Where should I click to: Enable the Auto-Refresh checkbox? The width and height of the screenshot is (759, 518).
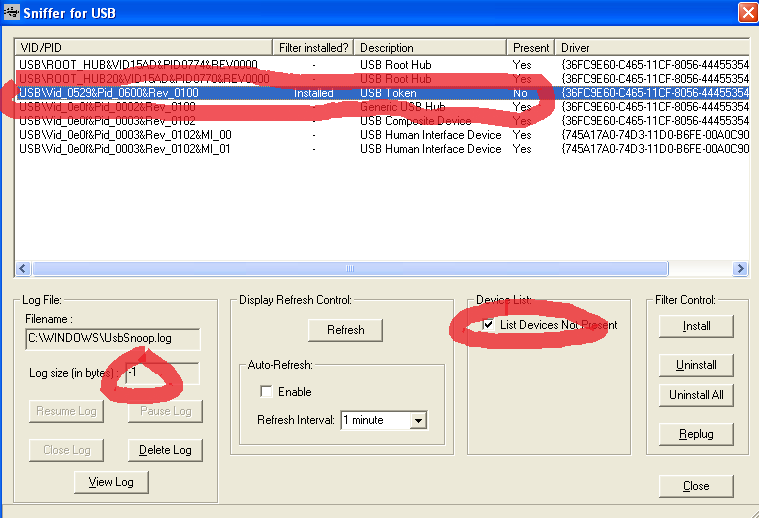point(266,392)
